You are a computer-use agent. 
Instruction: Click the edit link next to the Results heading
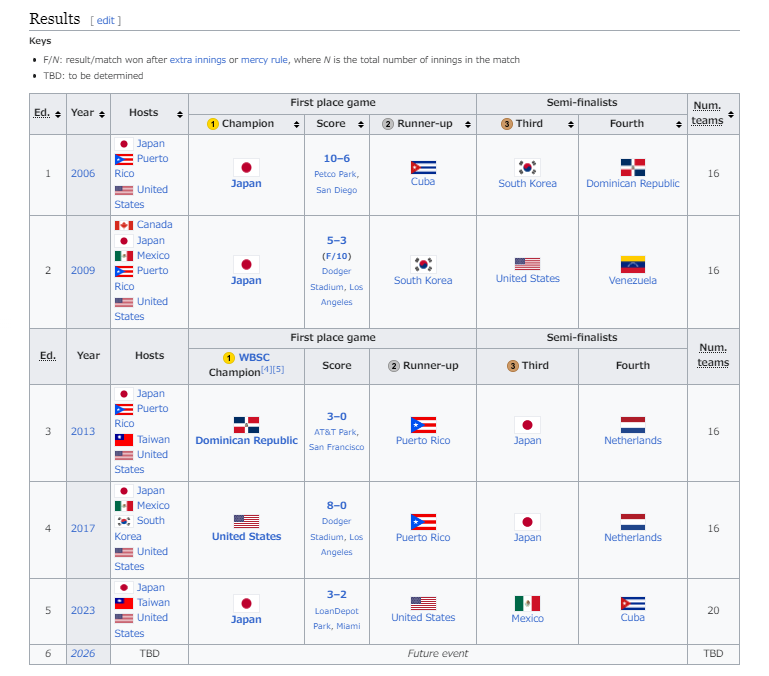coord(105,20)
